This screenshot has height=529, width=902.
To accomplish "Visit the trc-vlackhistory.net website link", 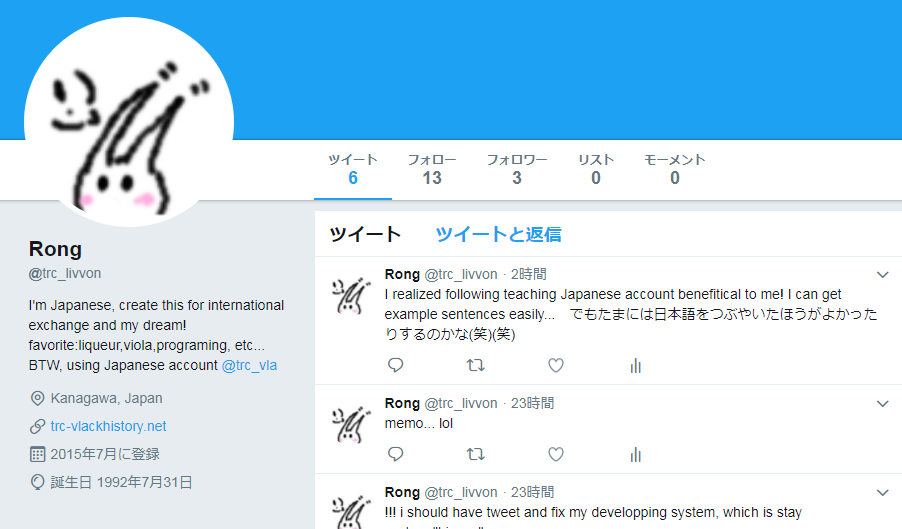I will [x=108, y=426].
